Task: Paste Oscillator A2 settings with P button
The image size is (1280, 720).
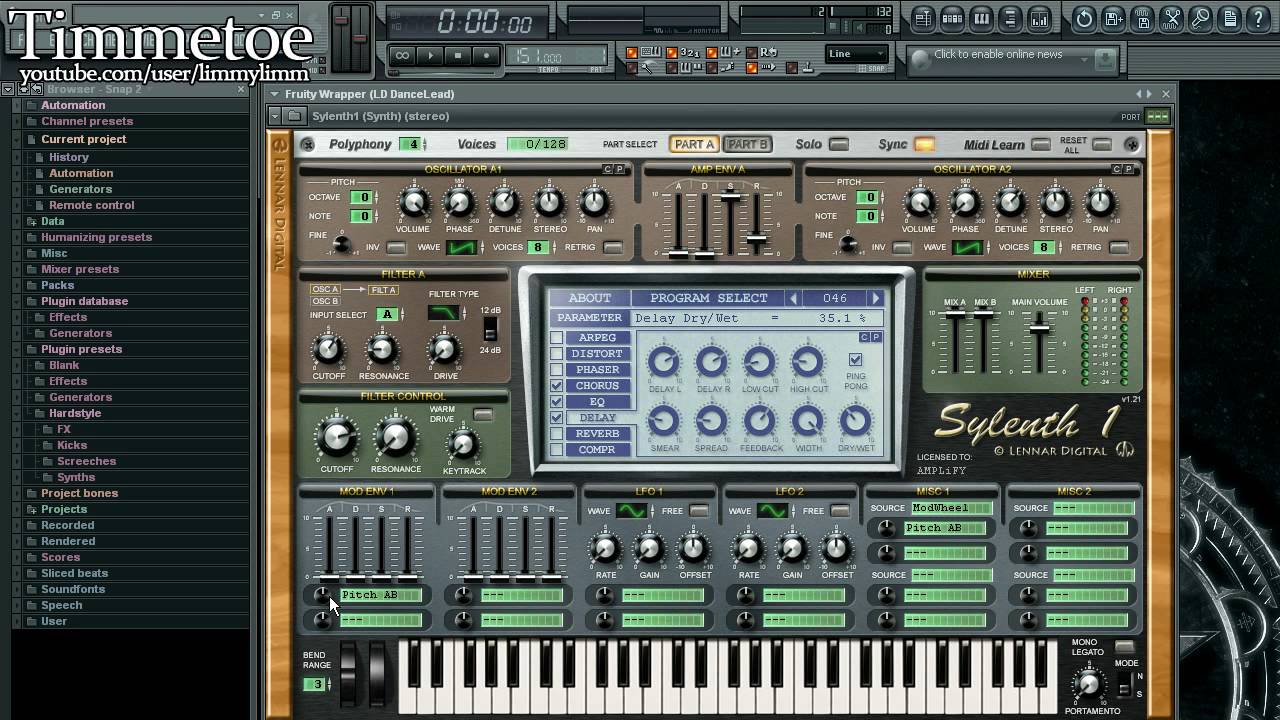Action: click(x=1128, y=170)
